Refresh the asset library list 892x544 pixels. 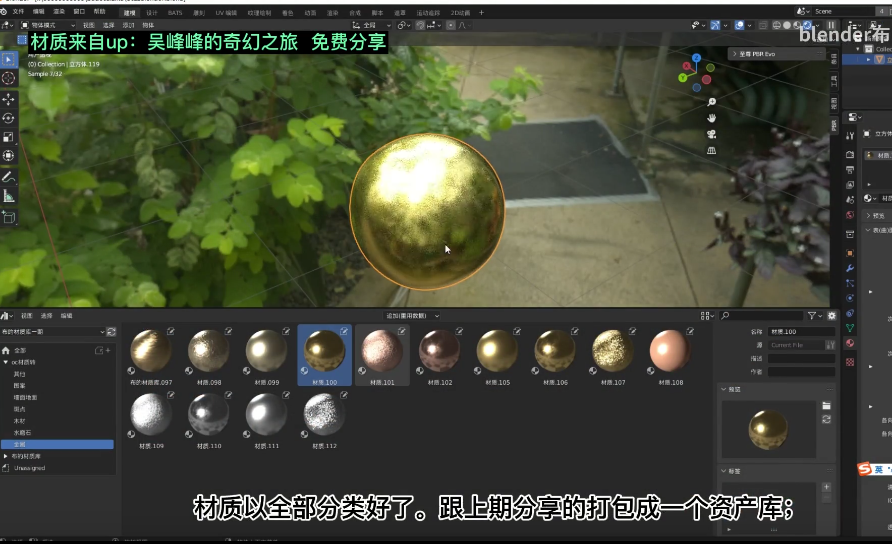pyautogui.click(x=111, y=332)
